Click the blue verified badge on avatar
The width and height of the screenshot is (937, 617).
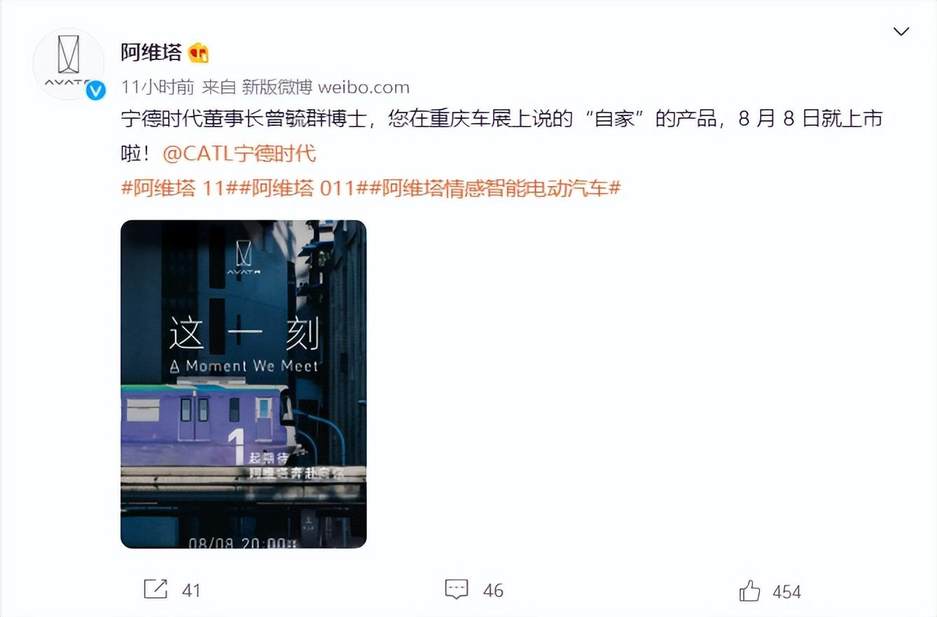point(96,91)
